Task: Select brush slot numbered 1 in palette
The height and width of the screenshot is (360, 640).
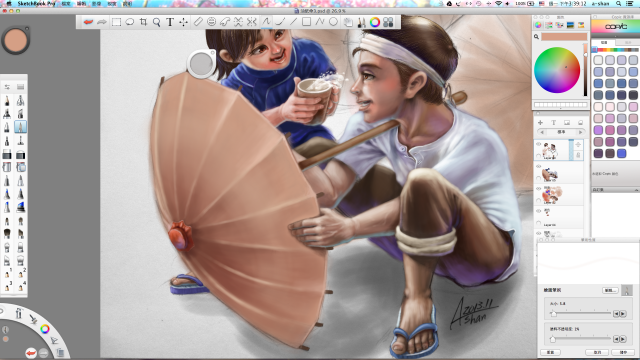Action: [x=7, y=273]
